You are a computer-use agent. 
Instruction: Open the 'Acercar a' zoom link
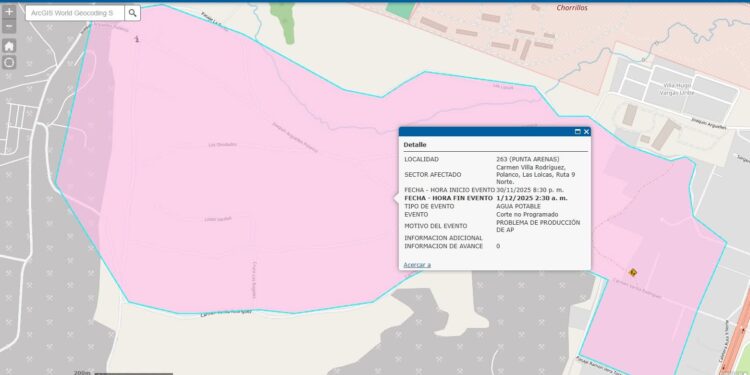point(417,265)
